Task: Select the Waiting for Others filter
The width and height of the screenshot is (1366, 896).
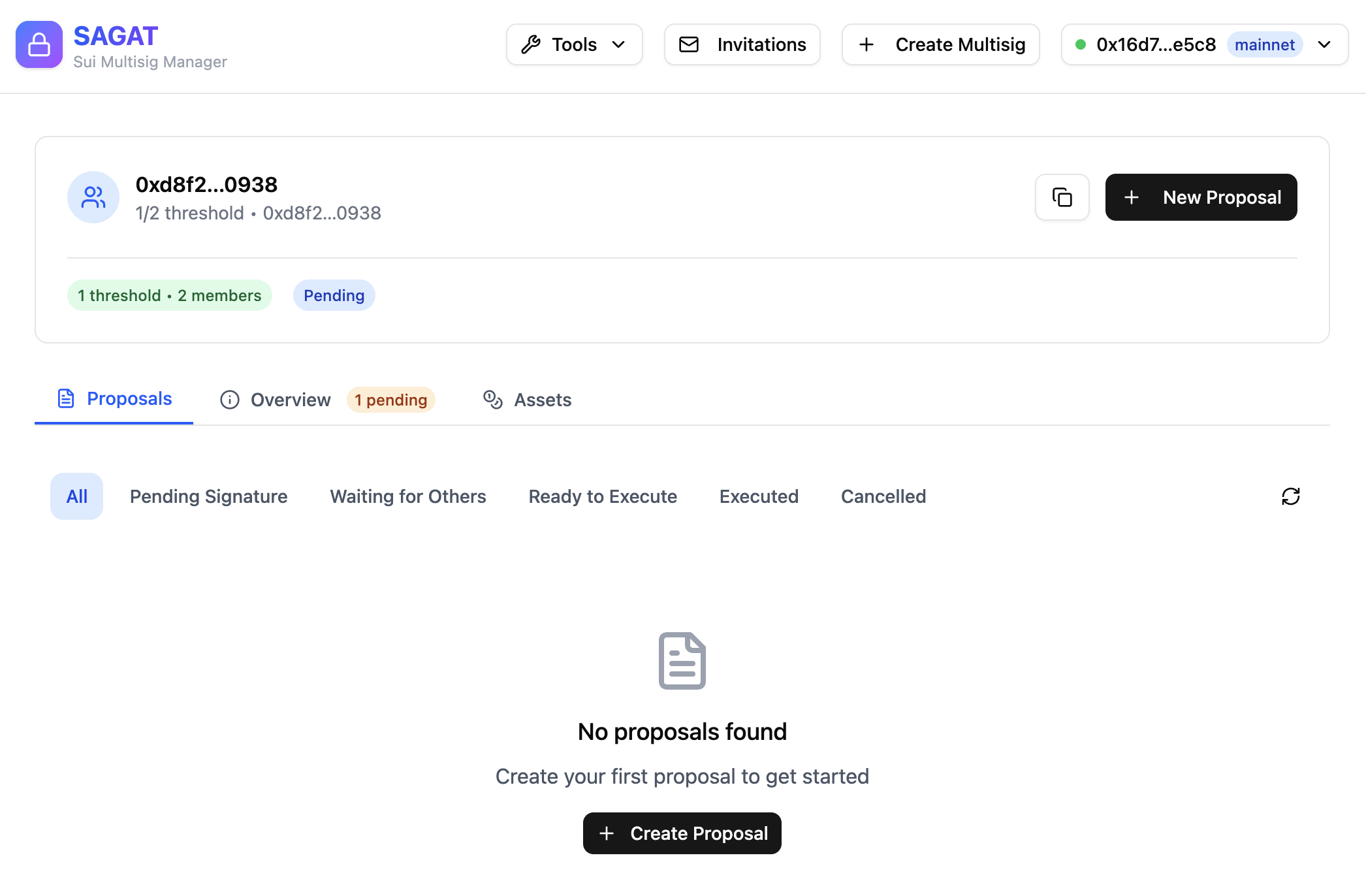Action: tap(408, 496)
